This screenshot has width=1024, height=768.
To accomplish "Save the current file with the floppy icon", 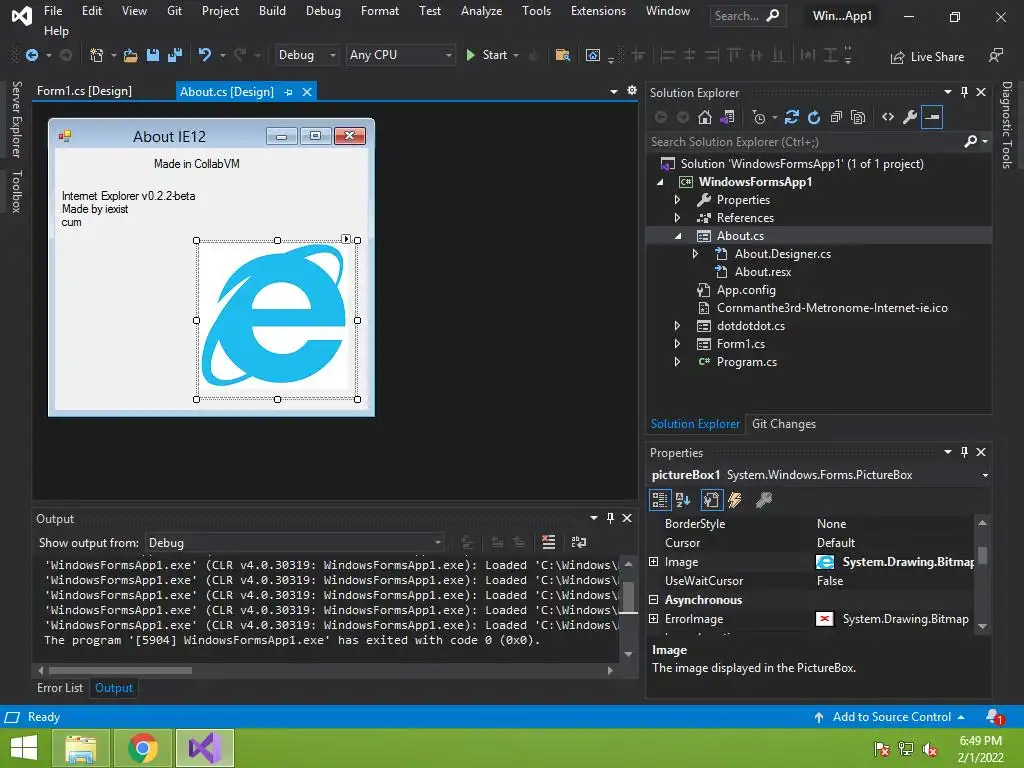I will pyautogui.click(x=153, y=56).
